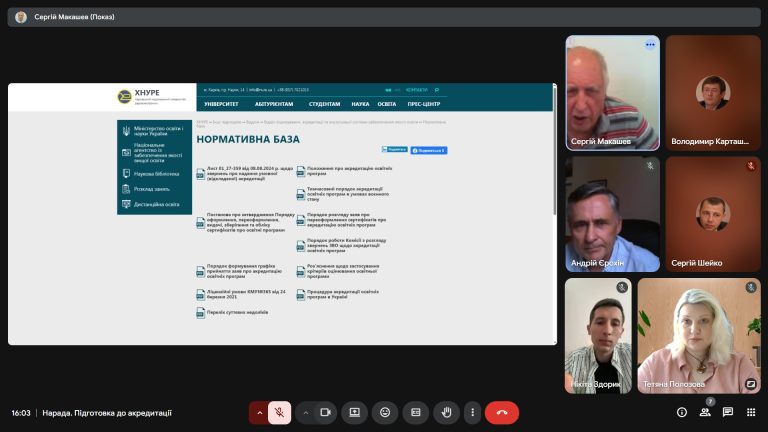Screen dimensions: 768x432
Task: Show the participants people panel
Action: pyautogui.click(x=705, y=412)
